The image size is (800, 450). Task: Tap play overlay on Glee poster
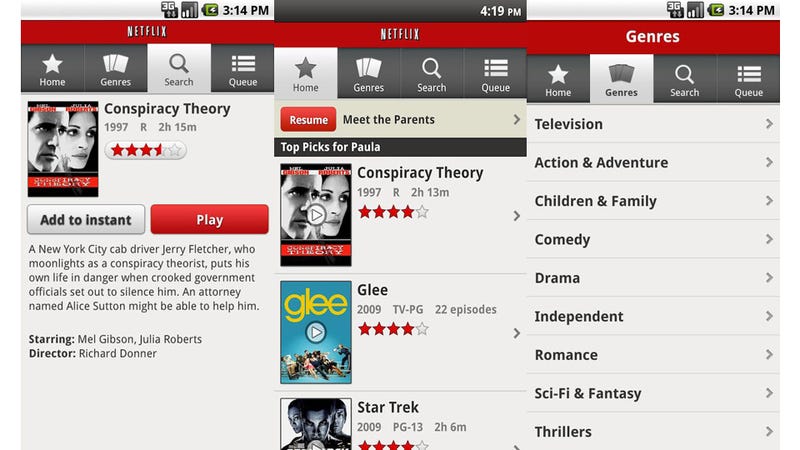pos(316,332)
